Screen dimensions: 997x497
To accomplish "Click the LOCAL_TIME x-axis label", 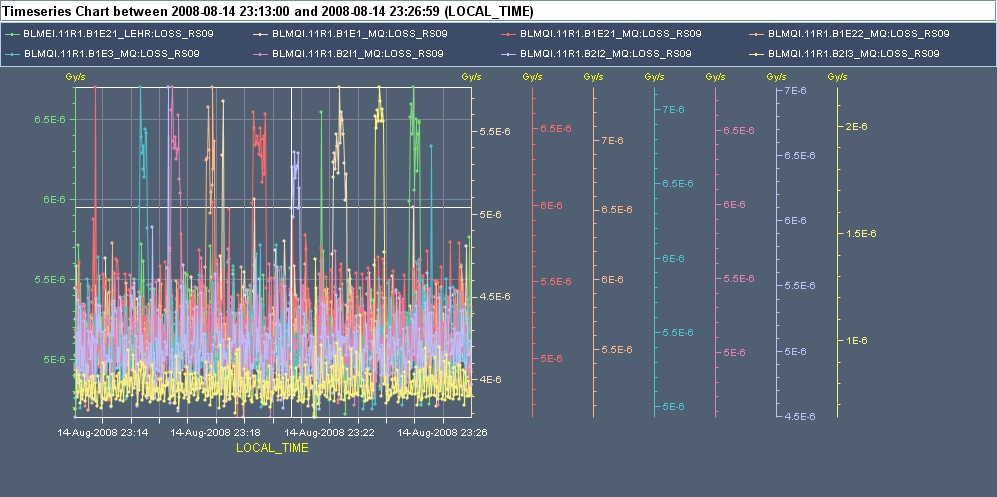I will (x=272, y=448).
